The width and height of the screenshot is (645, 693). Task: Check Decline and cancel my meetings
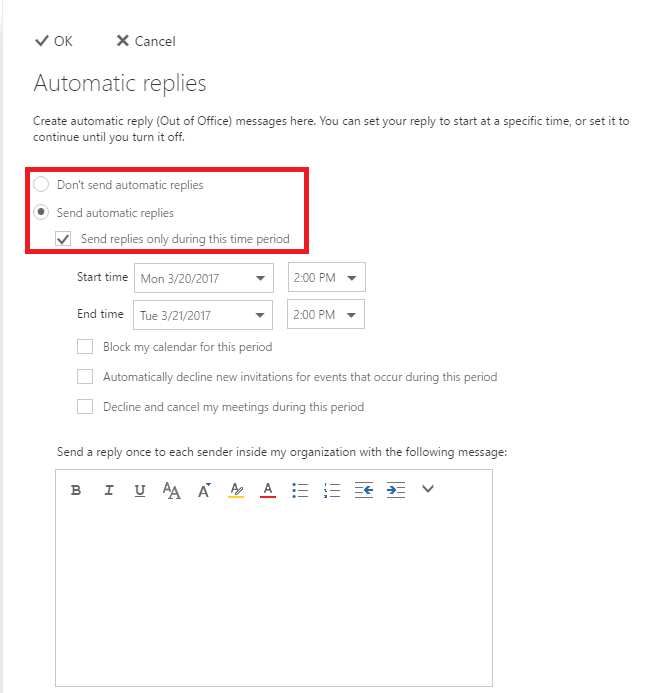(85, 407)
